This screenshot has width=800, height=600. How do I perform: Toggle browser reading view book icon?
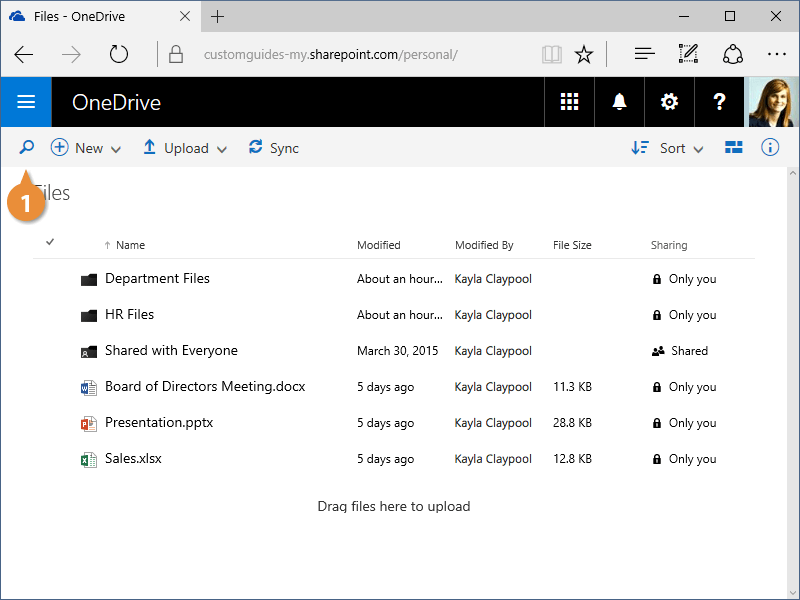[552, 54]
